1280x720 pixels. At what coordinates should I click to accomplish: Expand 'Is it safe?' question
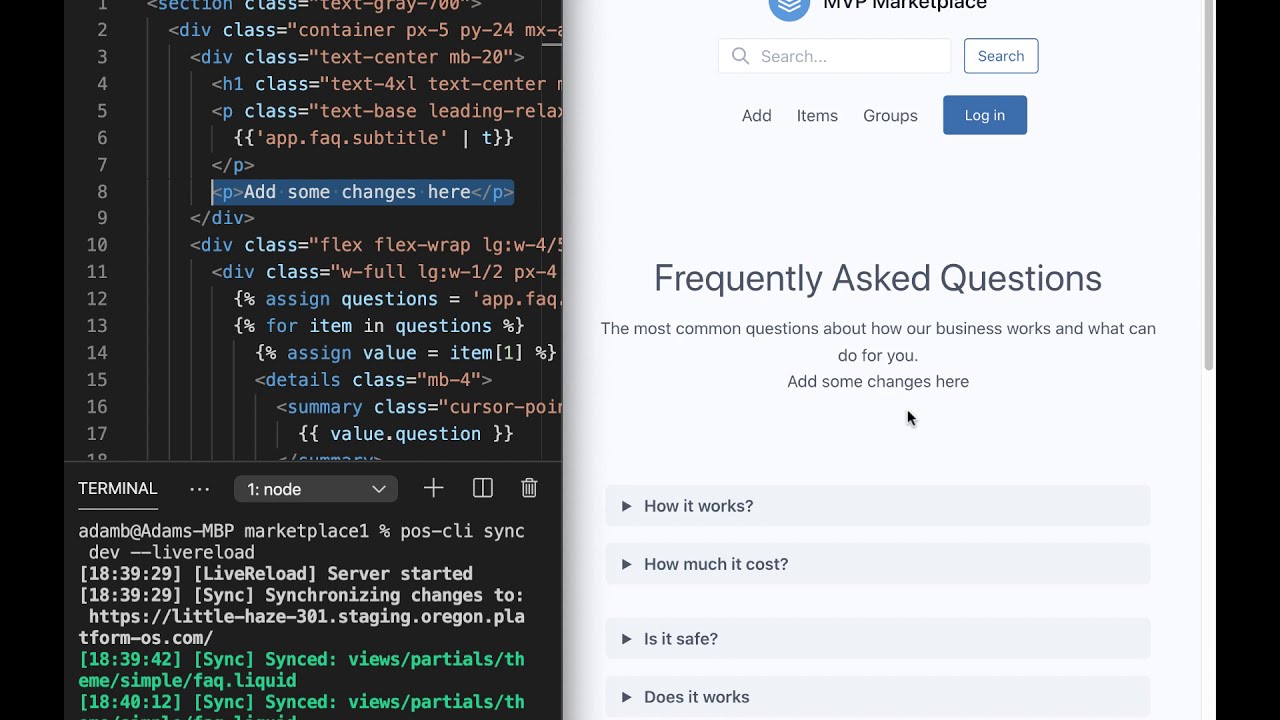tap(878, 639)
